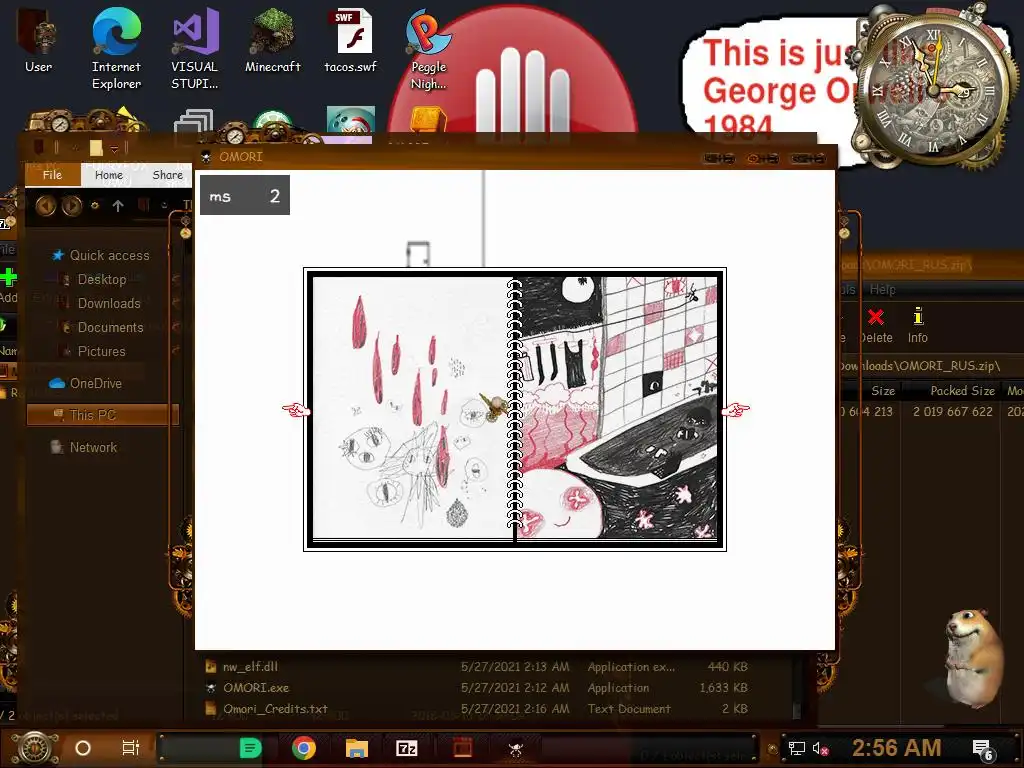Click the right sketchbook page drawing
This screenshot has height=768, width=1024.
(618, 408)
